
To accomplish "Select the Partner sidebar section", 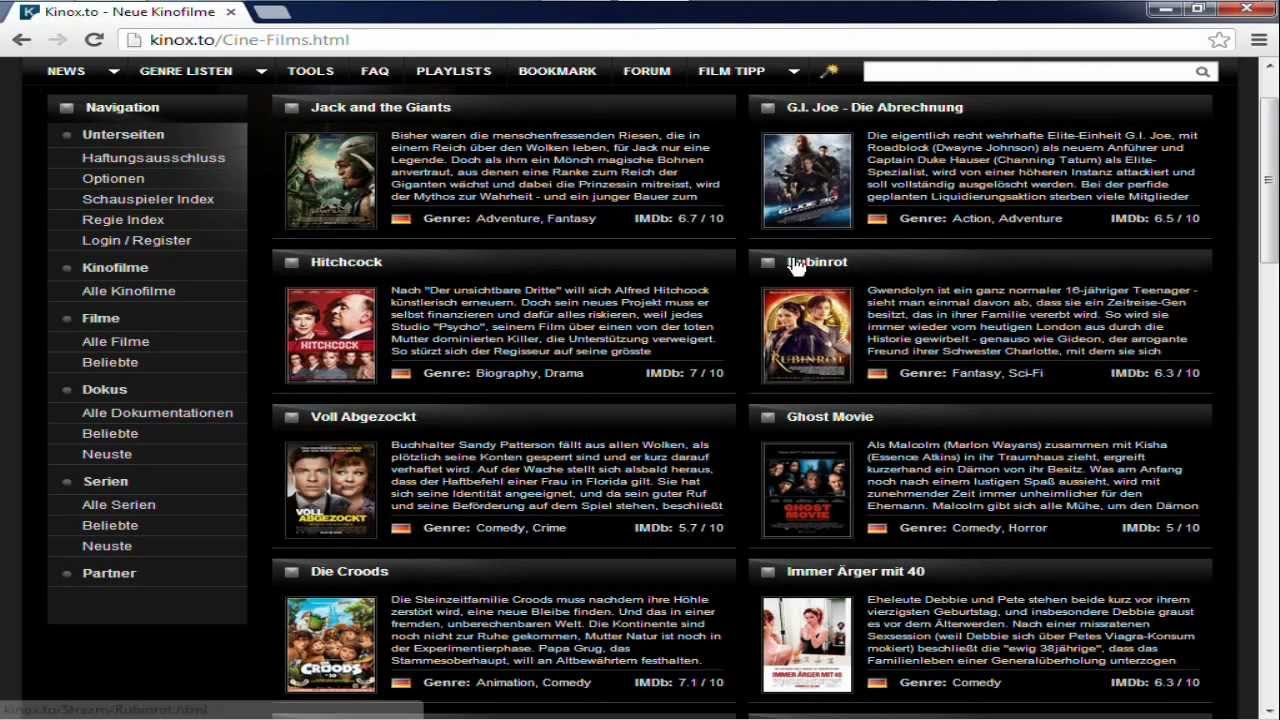I will point(109,573).
